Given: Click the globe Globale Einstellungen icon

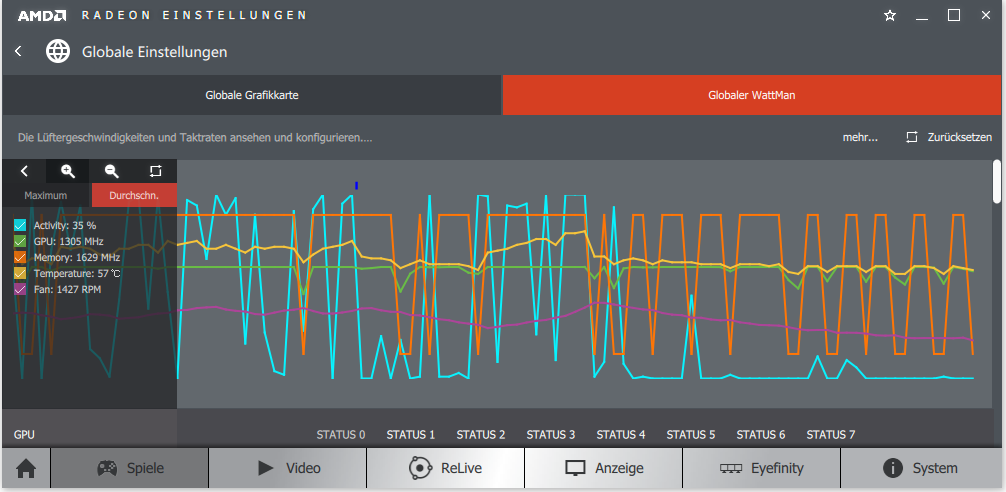Looking at the screenshot, I should 58,51.
